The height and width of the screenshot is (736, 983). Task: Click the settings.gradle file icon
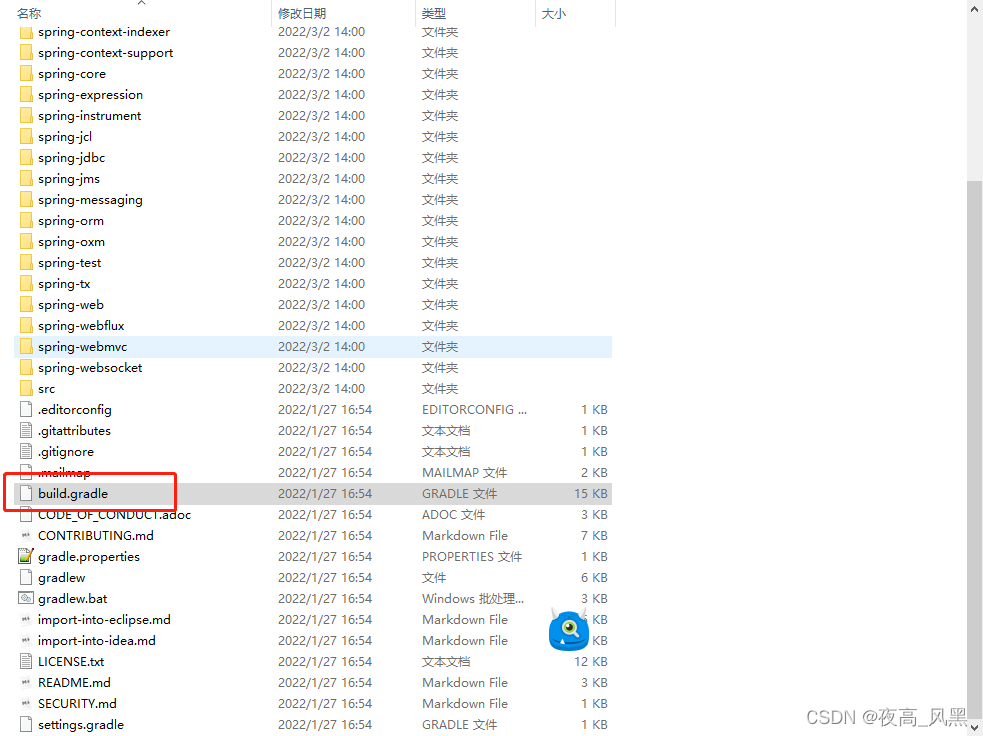tap(26, 724)
